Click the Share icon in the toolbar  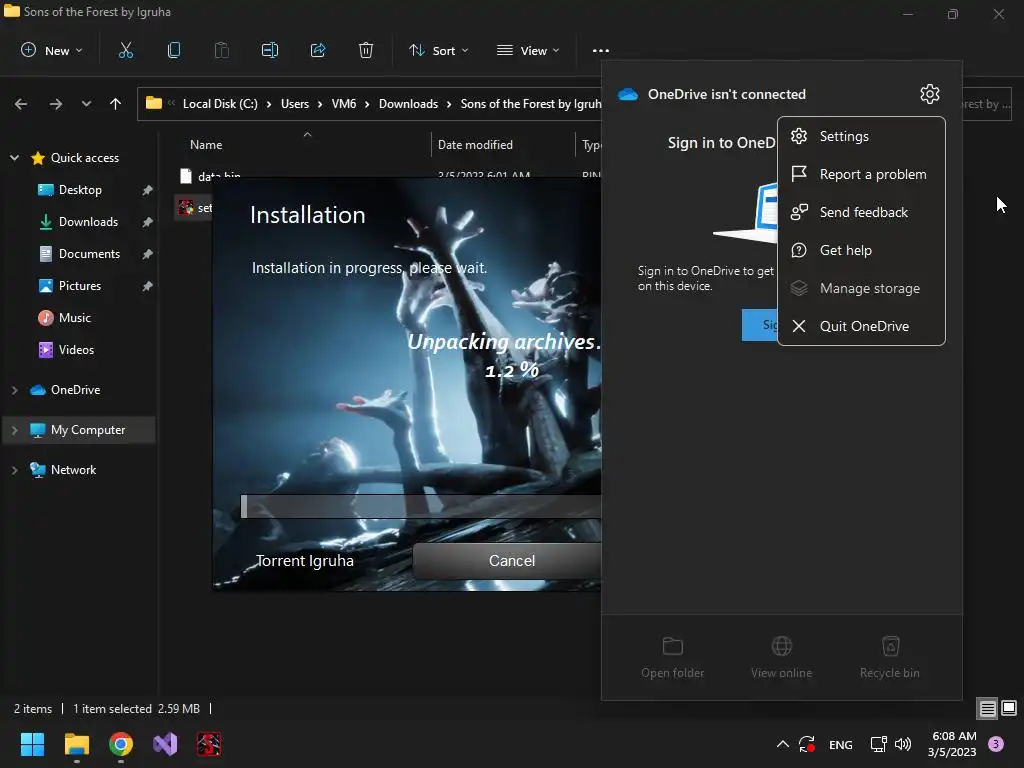[318, 50]
